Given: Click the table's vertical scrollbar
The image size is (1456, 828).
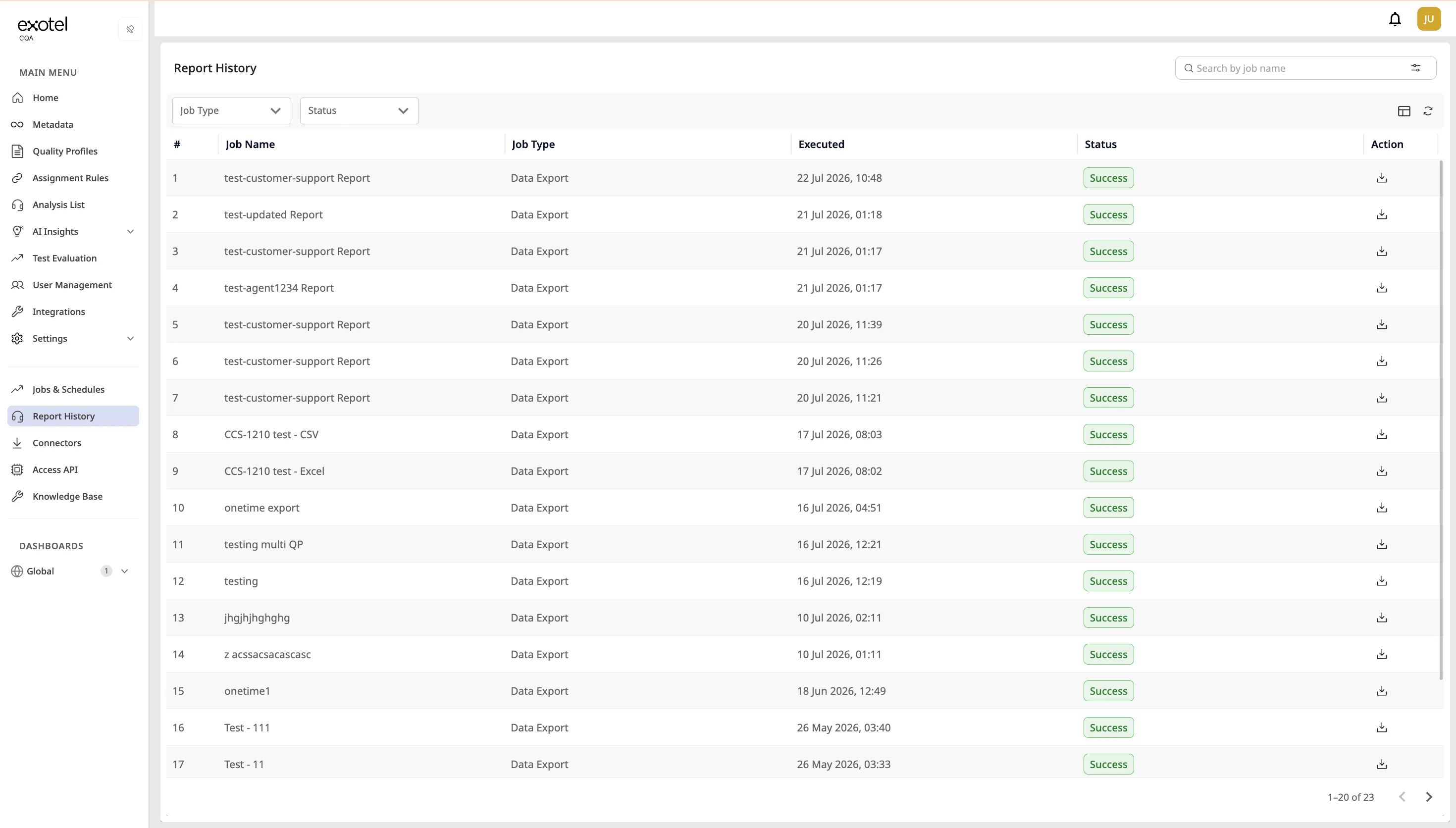Looking at the screenshot, I should pos(1441,419).
